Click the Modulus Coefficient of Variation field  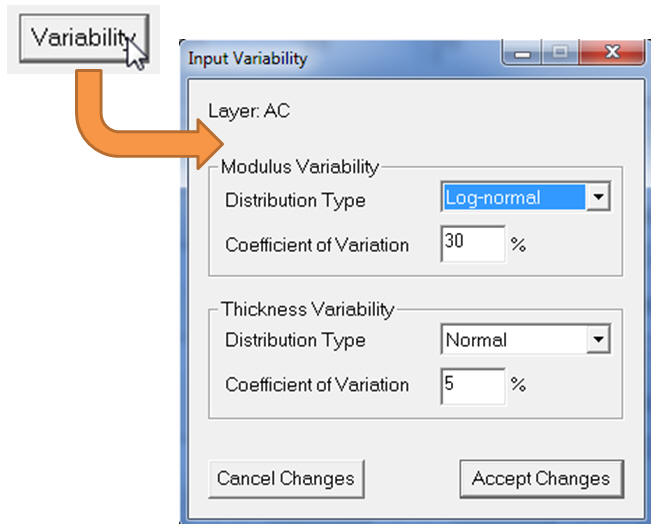point(472,243)
